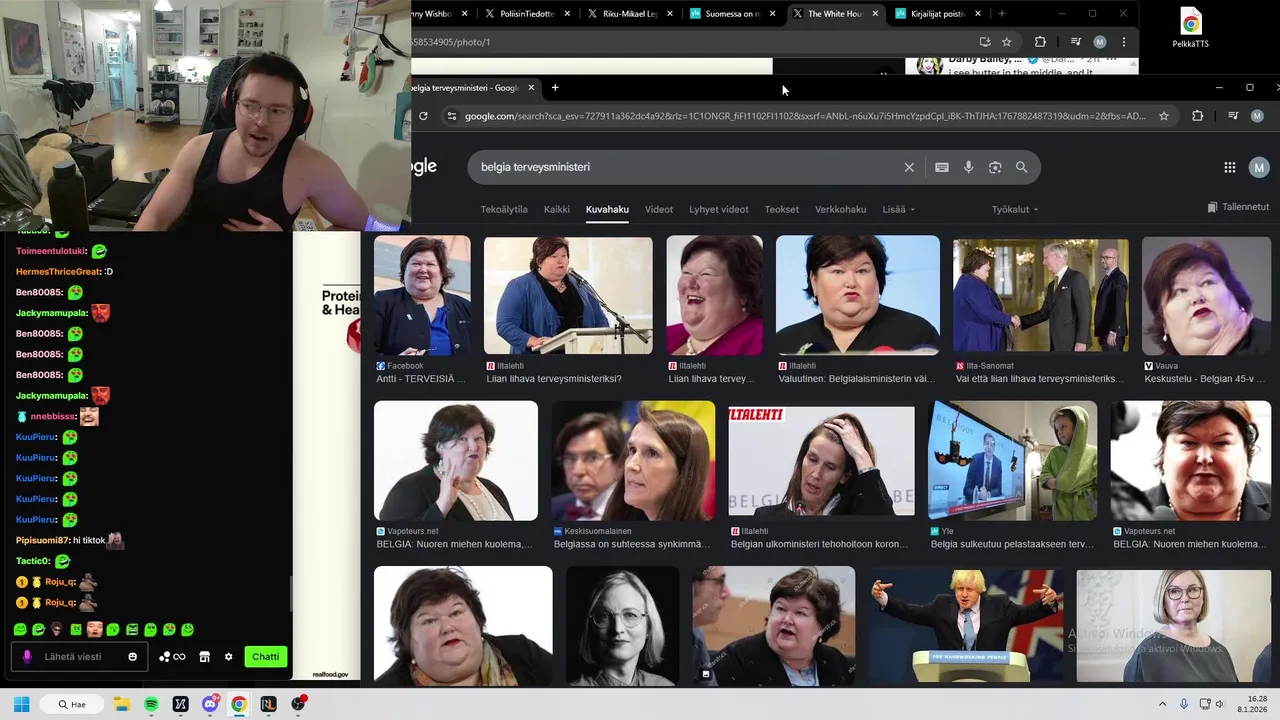This screenshot has width=1280, height=720.
Task: Send message with the green Chatti button
Action: point(266,657)
